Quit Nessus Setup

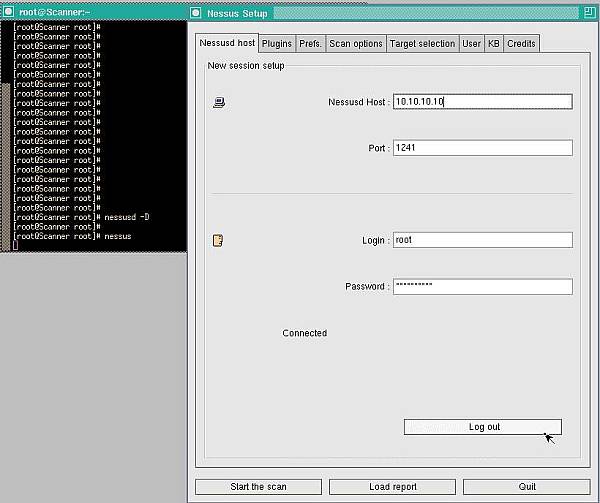pyautogui.click(x=527, y=487)
